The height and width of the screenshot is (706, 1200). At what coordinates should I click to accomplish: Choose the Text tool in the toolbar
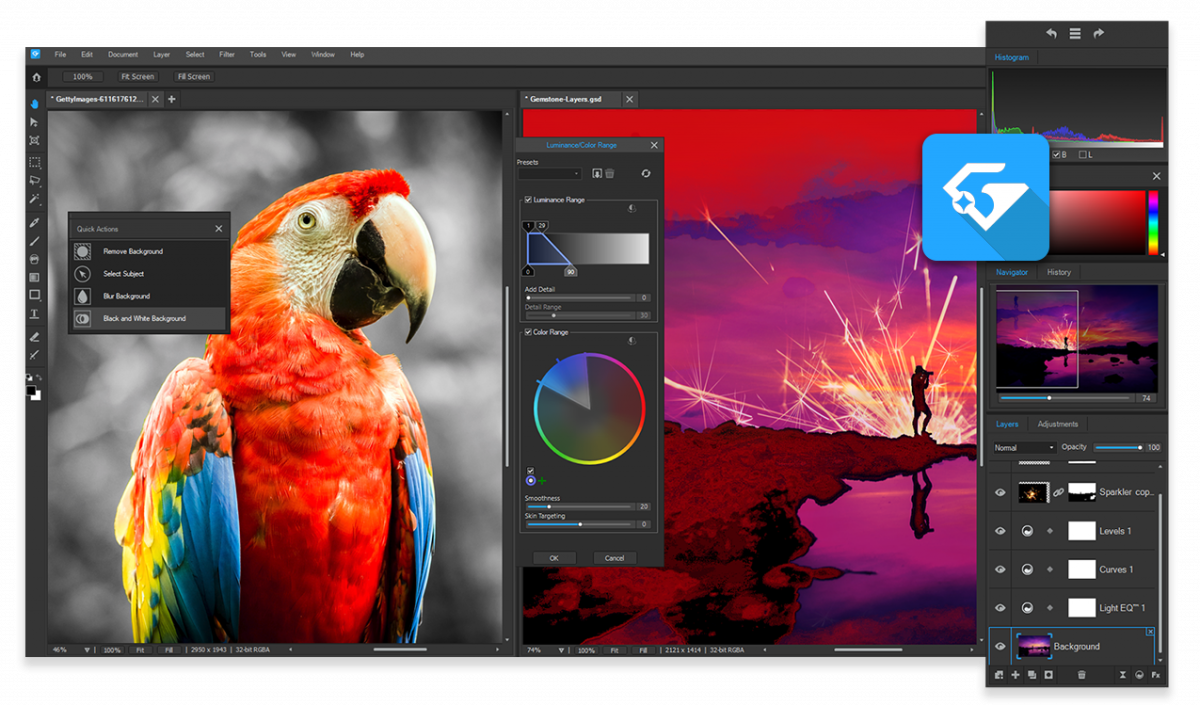click(x=34, y=313)
